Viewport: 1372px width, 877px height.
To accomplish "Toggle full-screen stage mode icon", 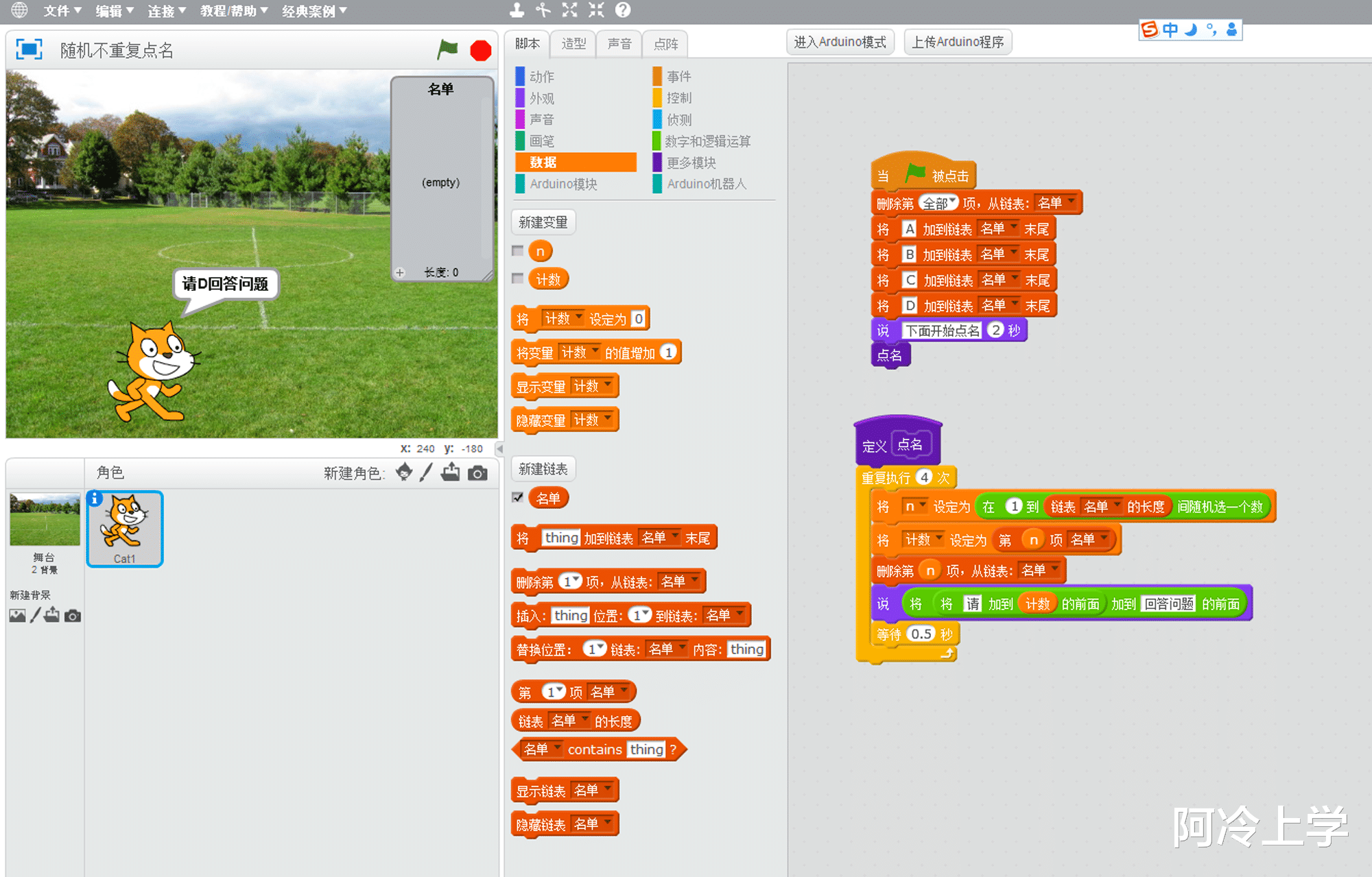I will [x=29, y=49].
